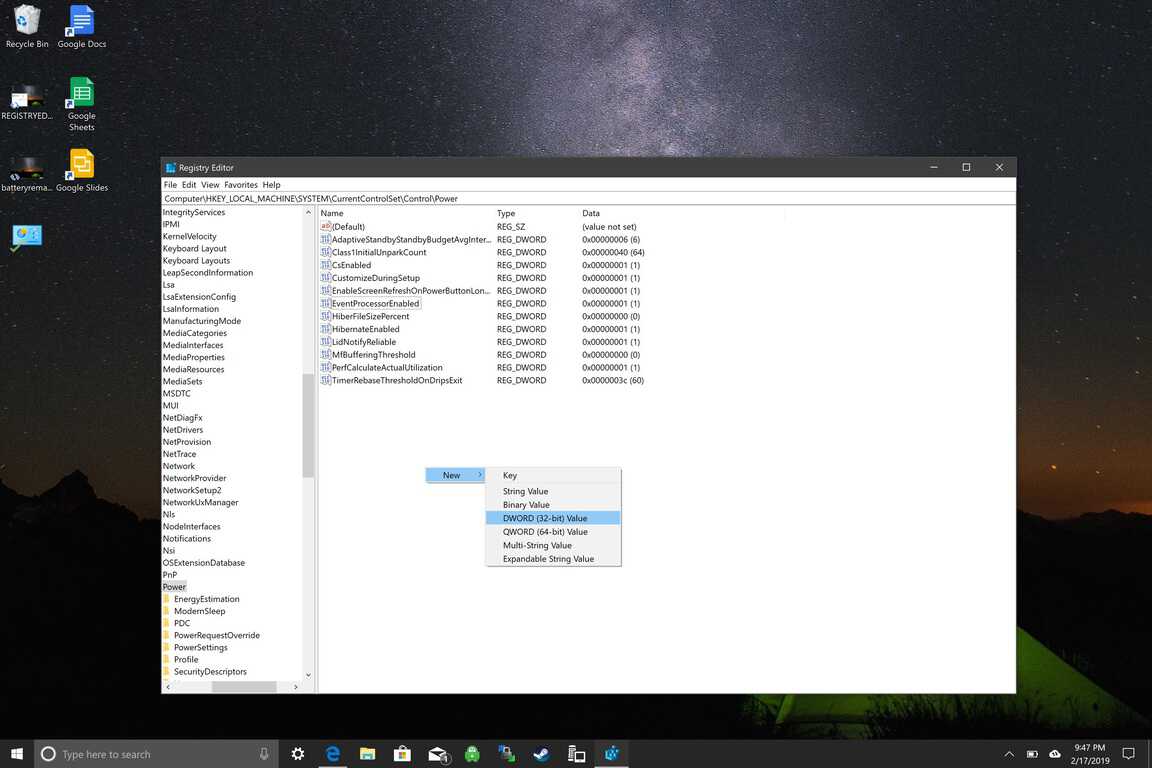
Task: Click the tree pane scroll-down arrow
Action: 308,675
